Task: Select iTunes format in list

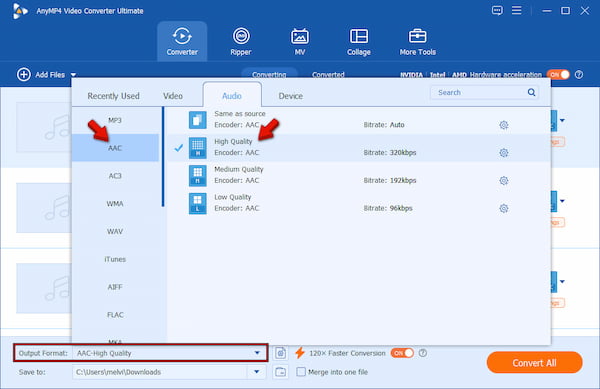Action: click(115, 259)
